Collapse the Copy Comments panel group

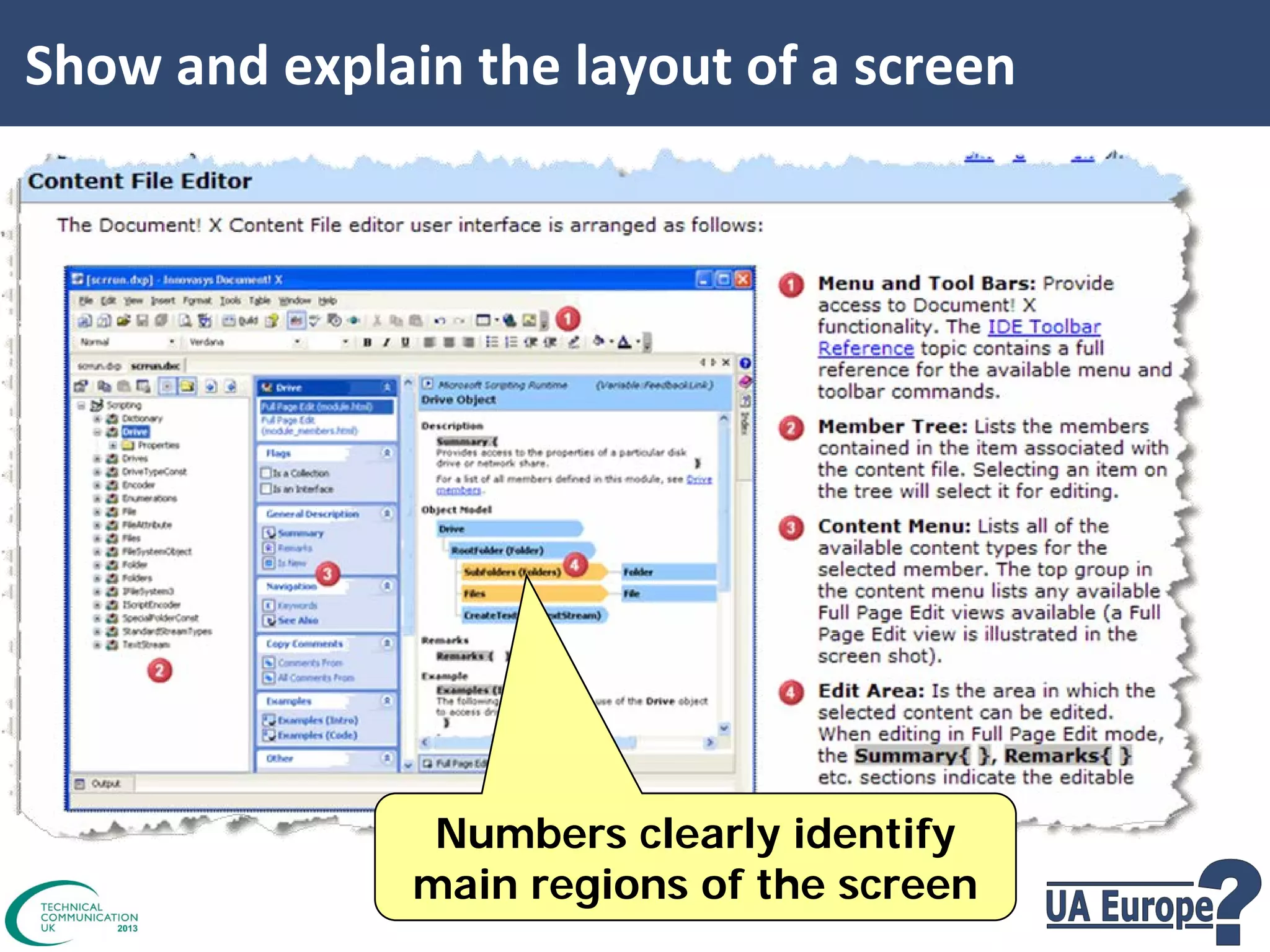coord(387,644)
